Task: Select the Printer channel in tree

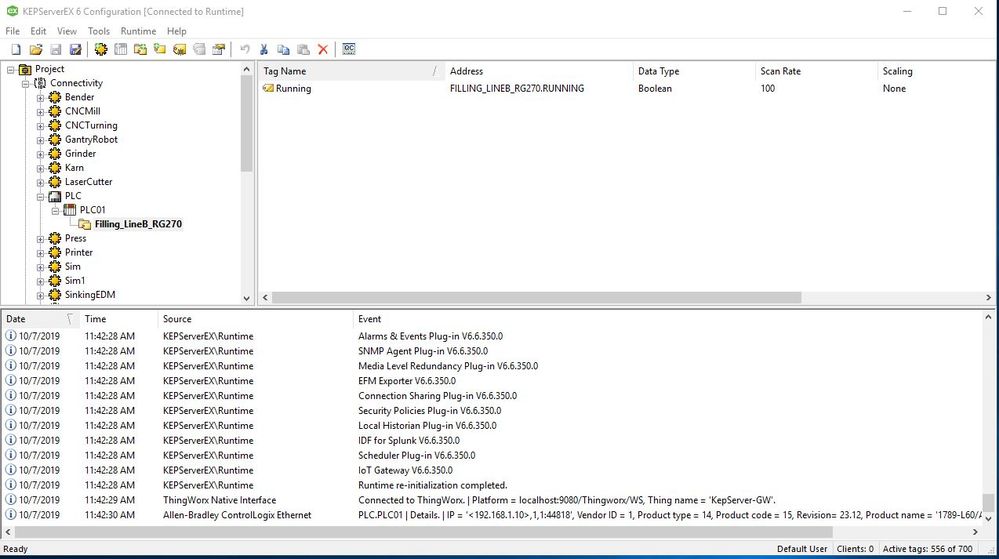Action: 79,252
